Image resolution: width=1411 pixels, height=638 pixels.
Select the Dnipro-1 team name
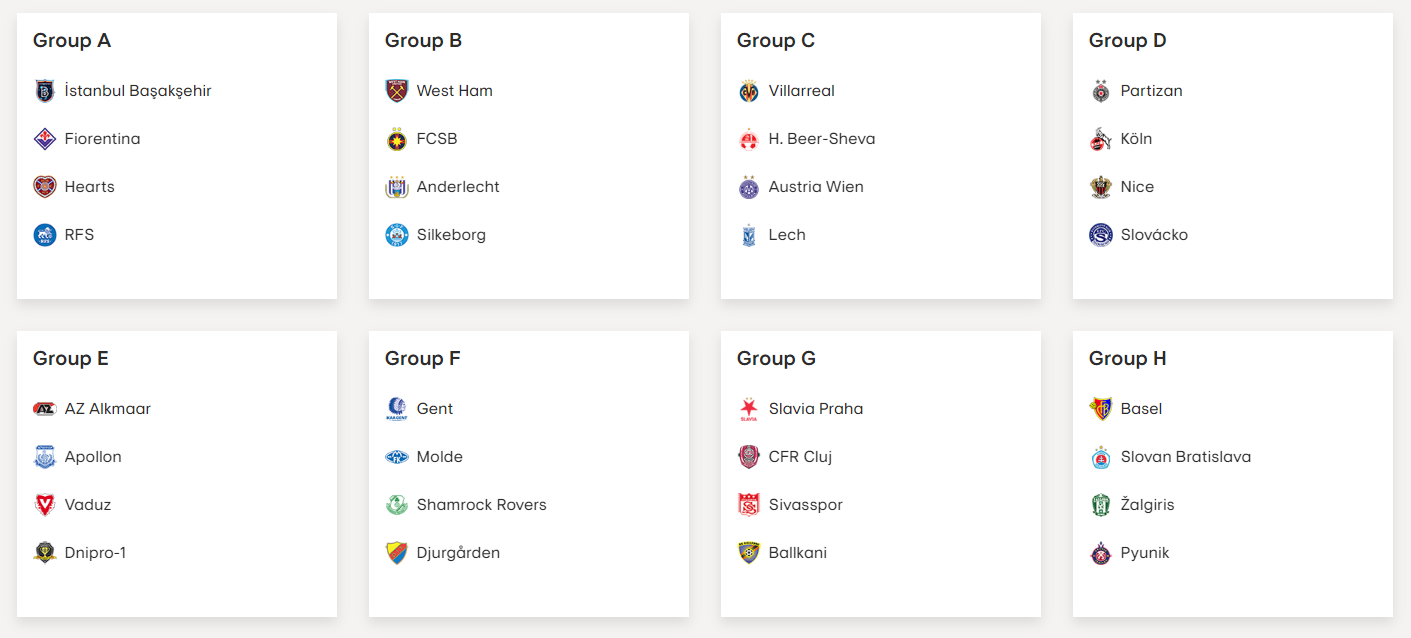pyautogui.click(x=95, y=553)
